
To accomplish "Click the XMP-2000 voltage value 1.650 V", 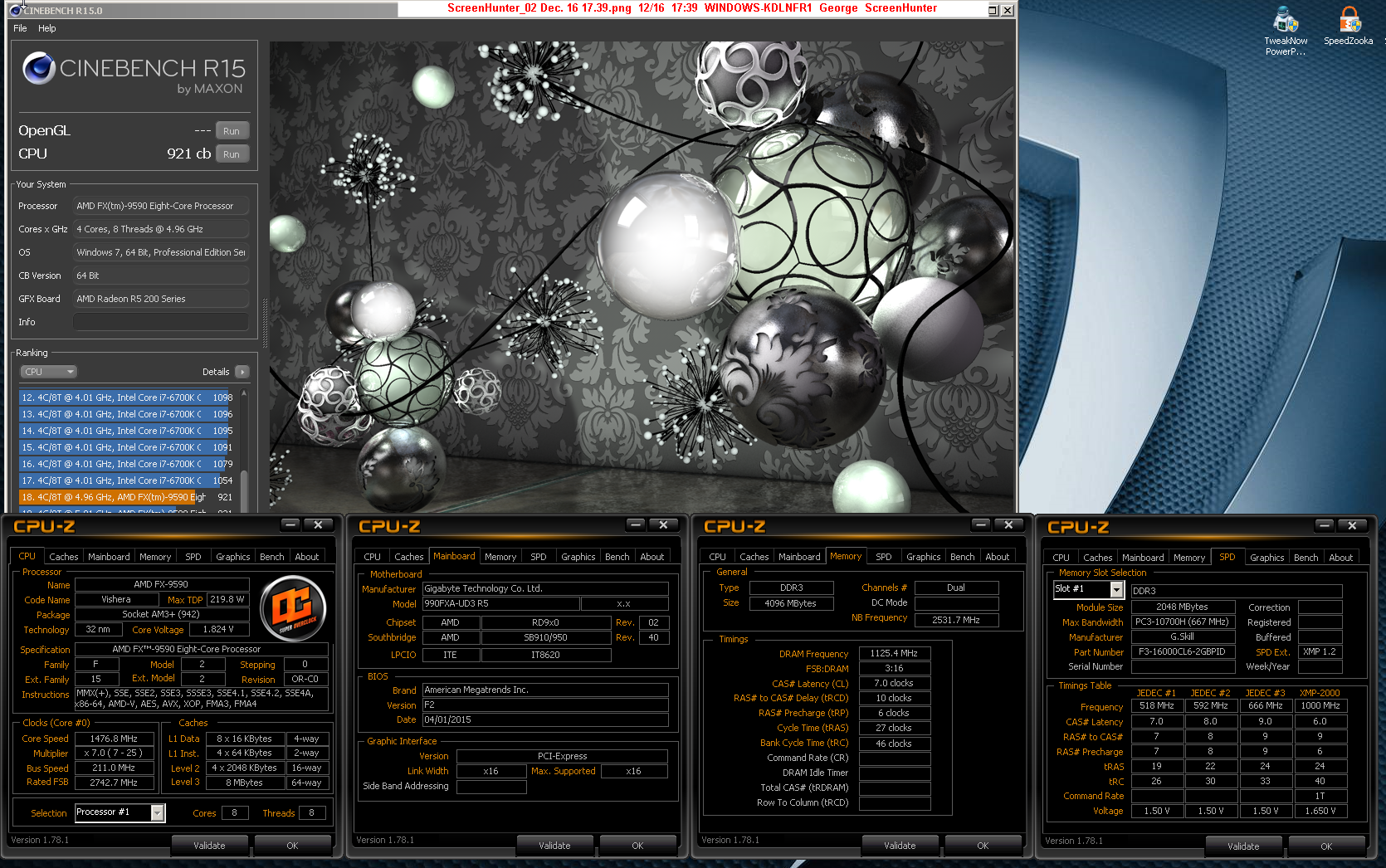I will (1320, 811).
